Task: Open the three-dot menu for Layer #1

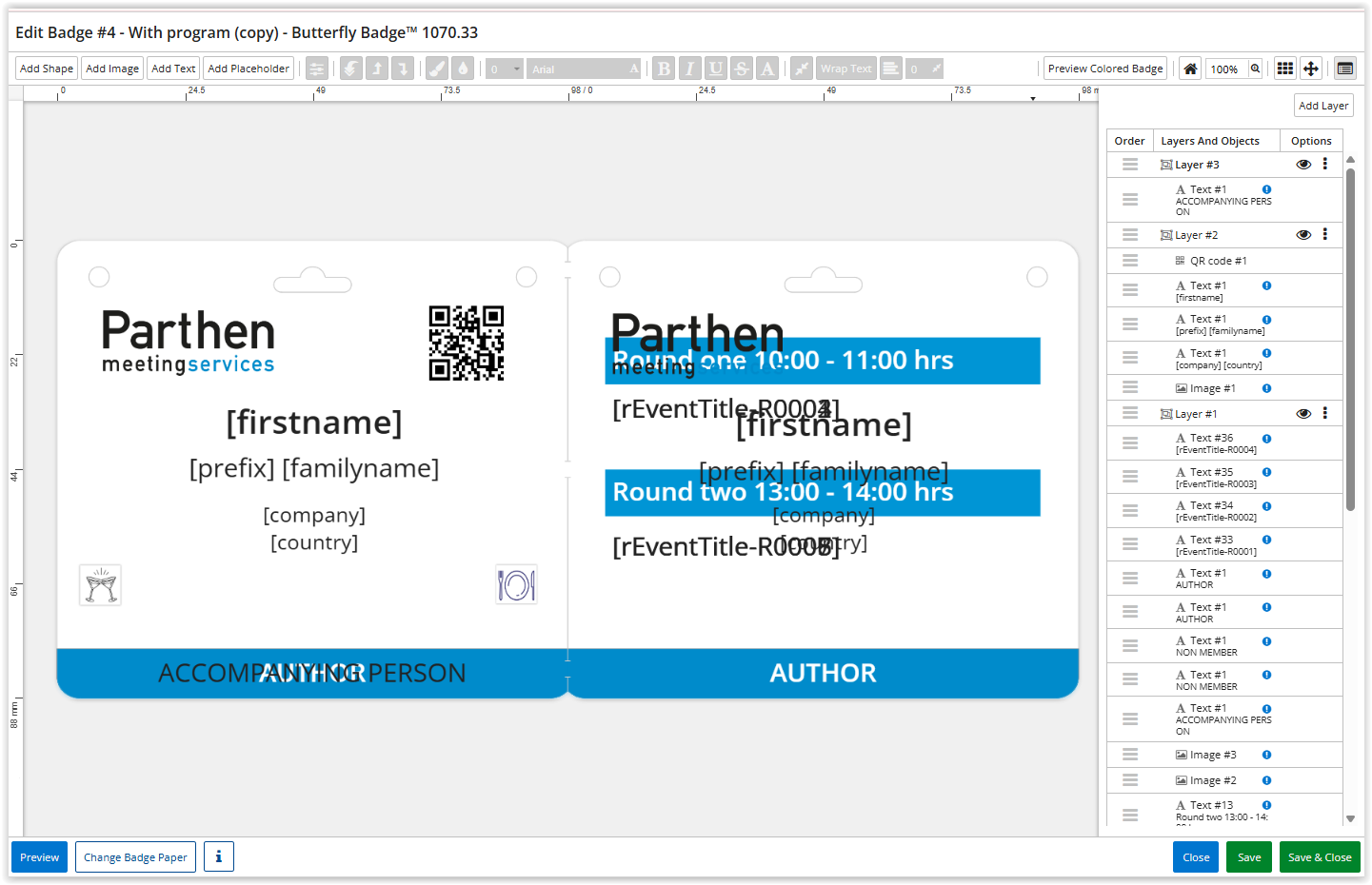Action: click(x=1324, y=414)
